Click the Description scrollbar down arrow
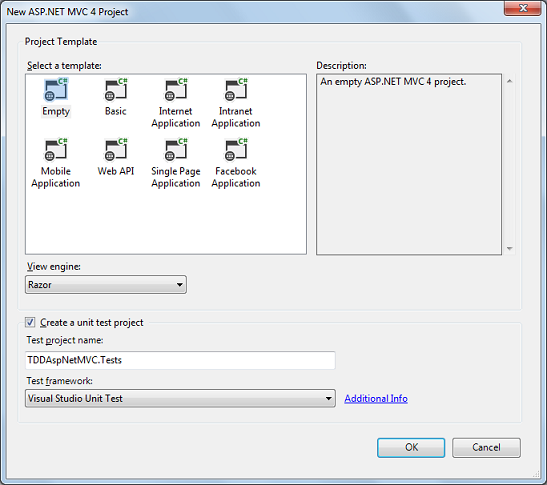Viewport: 547px width, 485px height. pos(509,248)
